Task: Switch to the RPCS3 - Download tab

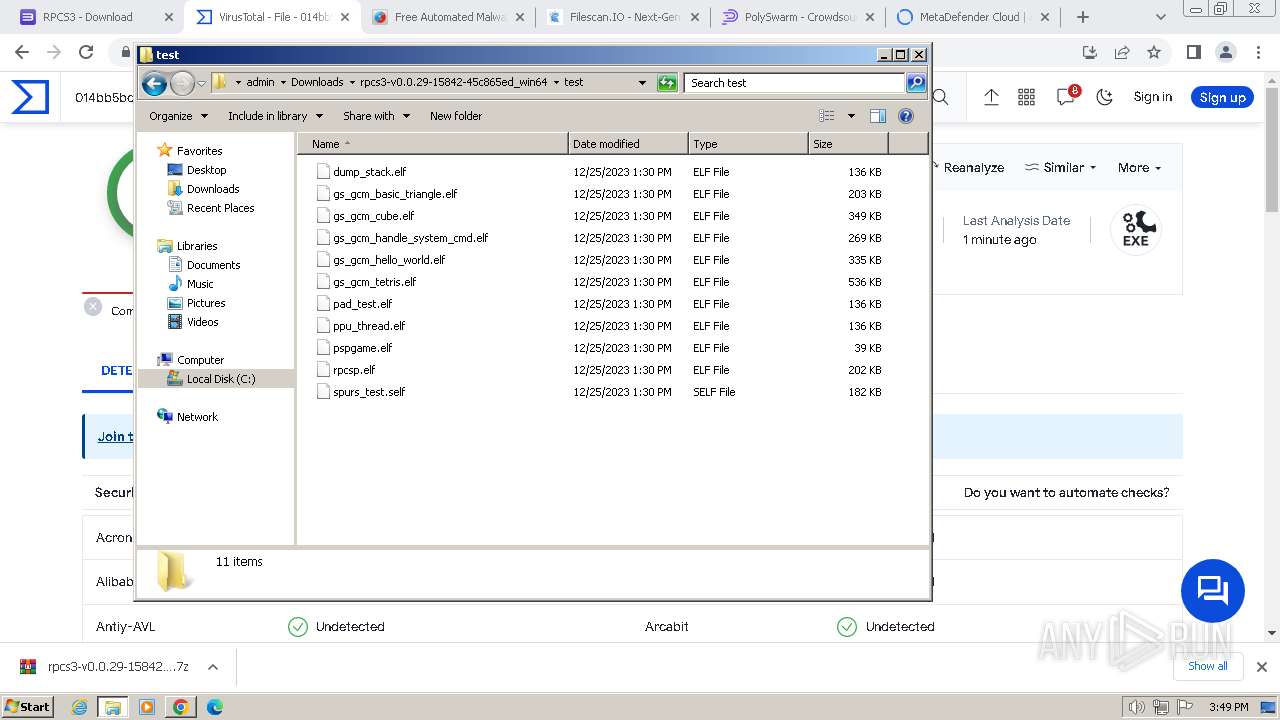Action: click(x=97, y=17)
